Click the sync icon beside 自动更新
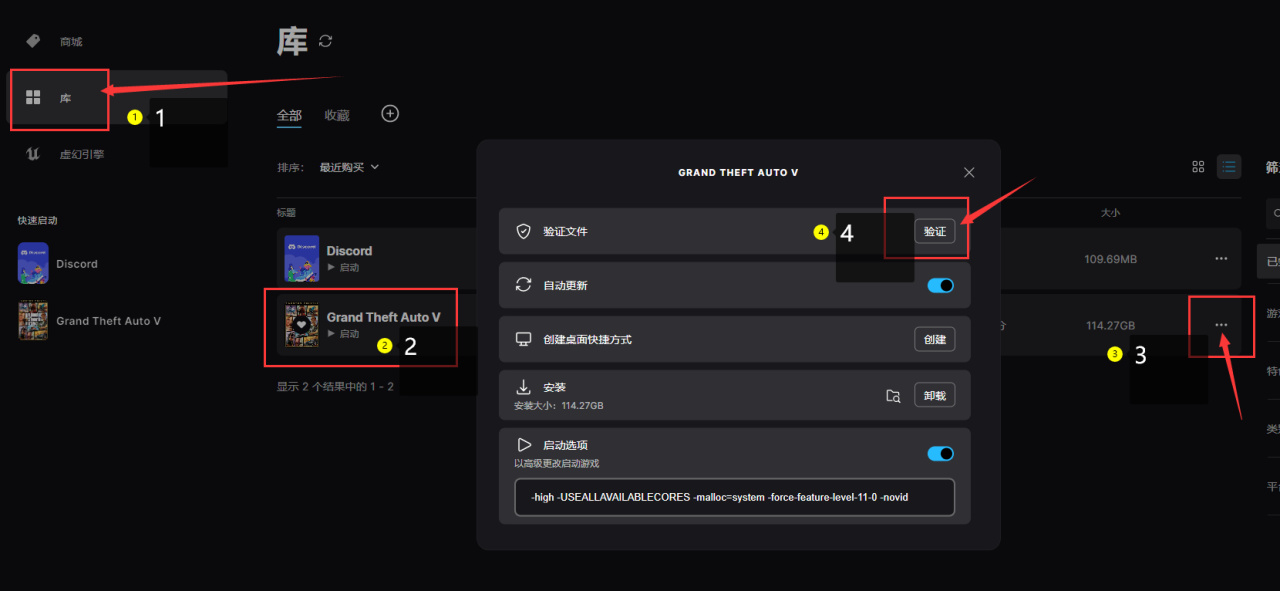This screenshot has height=591, width=1280. [x=523, y=285]
